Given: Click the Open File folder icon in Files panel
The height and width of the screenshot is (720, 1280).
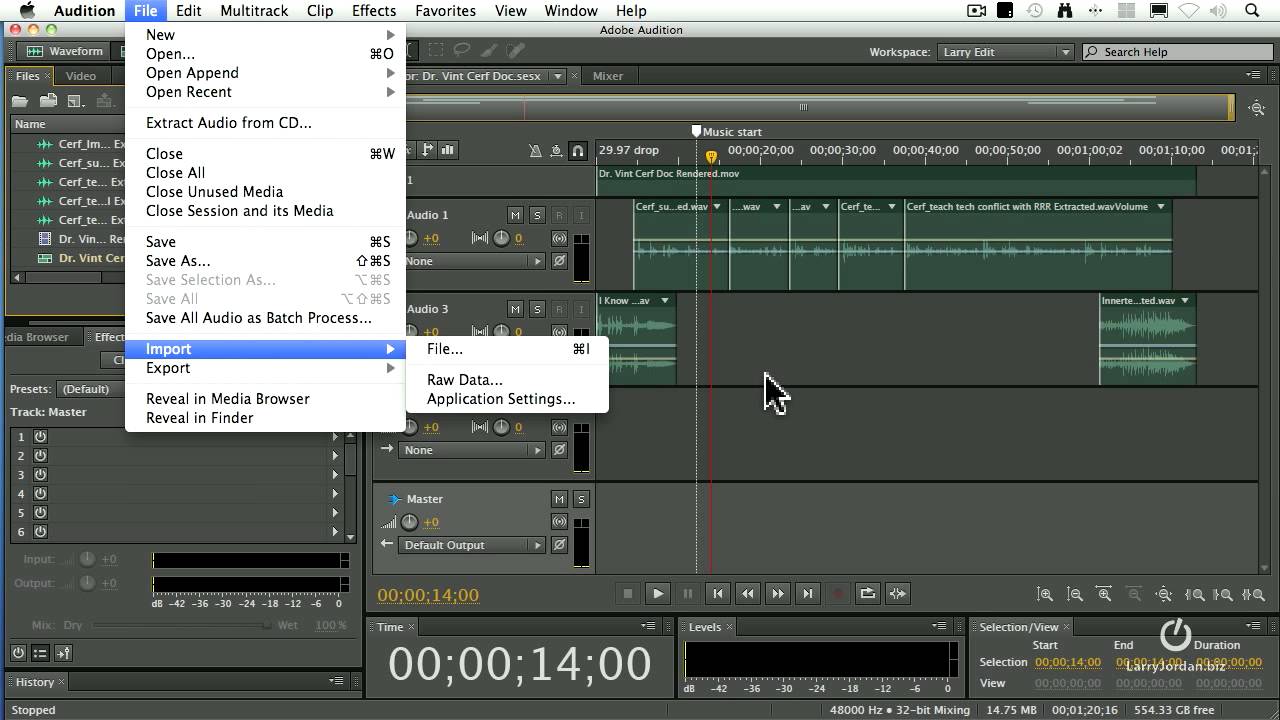Looking at the screenshot, I should [x=20, y=101].
